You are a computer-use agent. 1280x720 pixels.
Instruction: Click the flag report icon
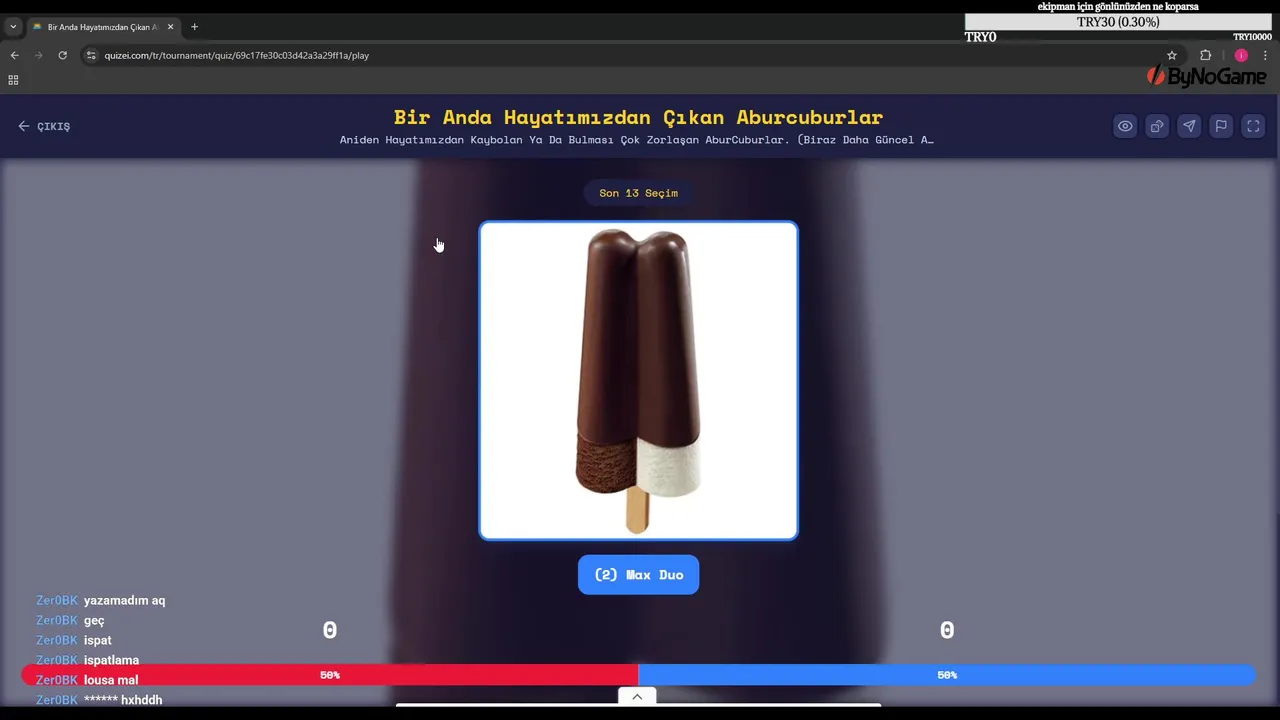pos(1221,126)
